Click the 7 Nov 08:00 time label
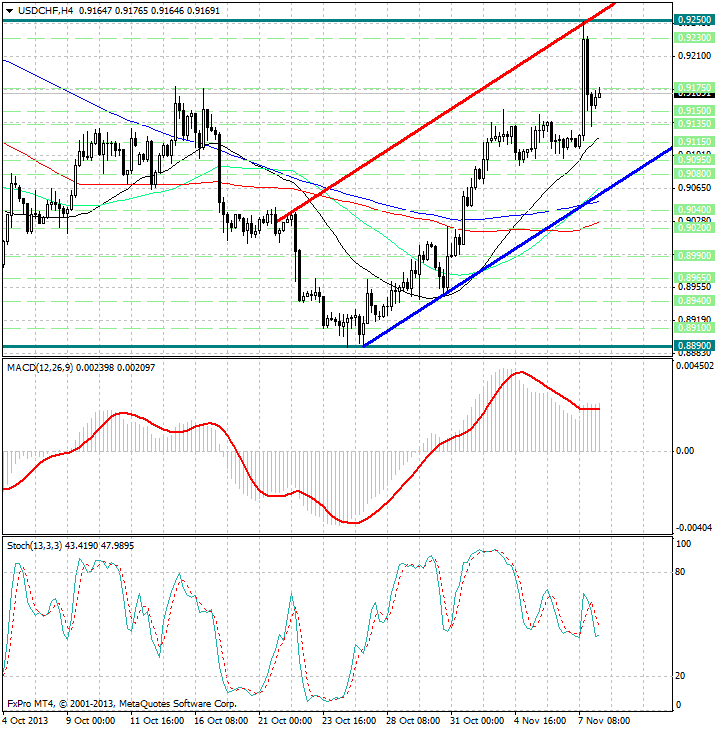Image resolution: width=715 pixels, height=729 pixels. click(604, 721)
